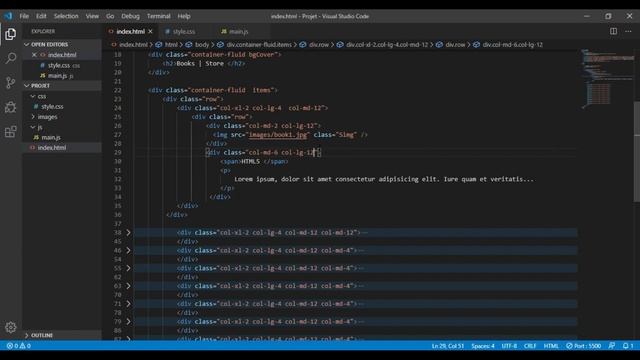Click the feedback icon in status bar
This screenshot has height=360, width=640.
(x=611, y=346)
